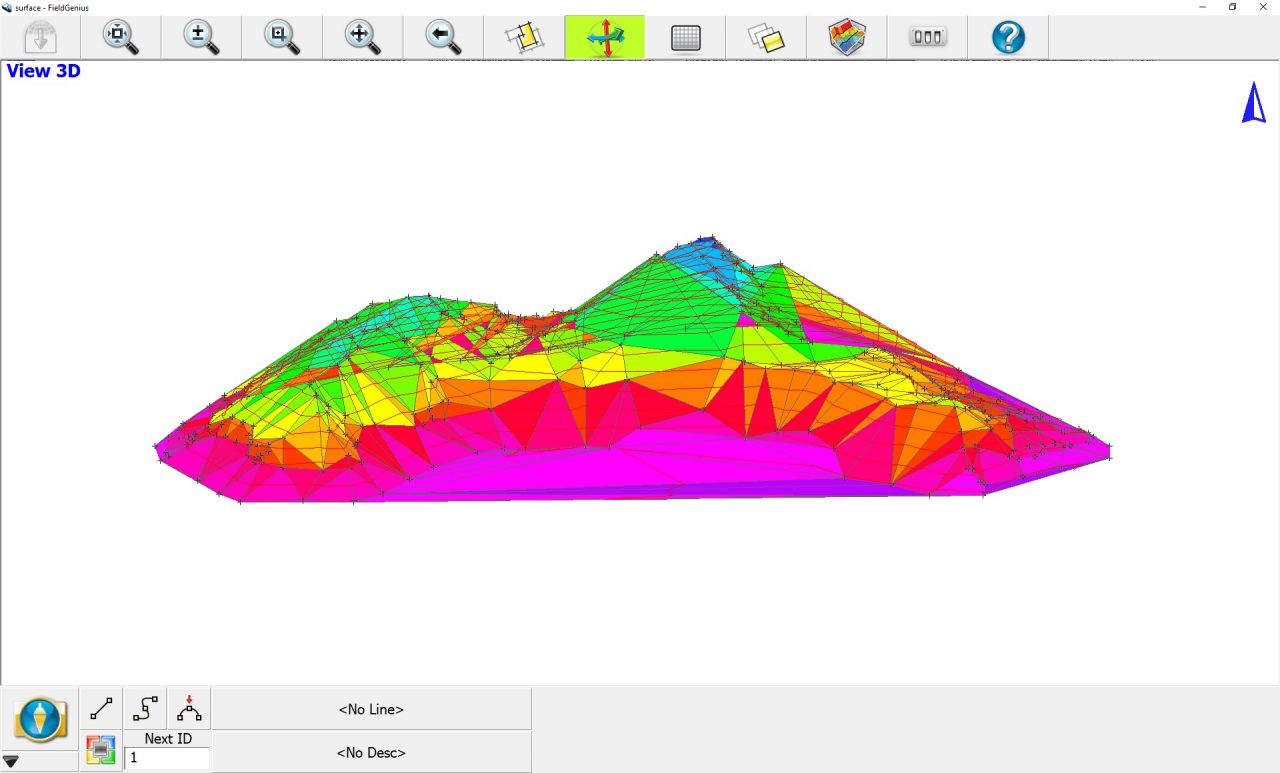Toggle the grid display button
Screen dimensions: 1280x773
(685, 37)
